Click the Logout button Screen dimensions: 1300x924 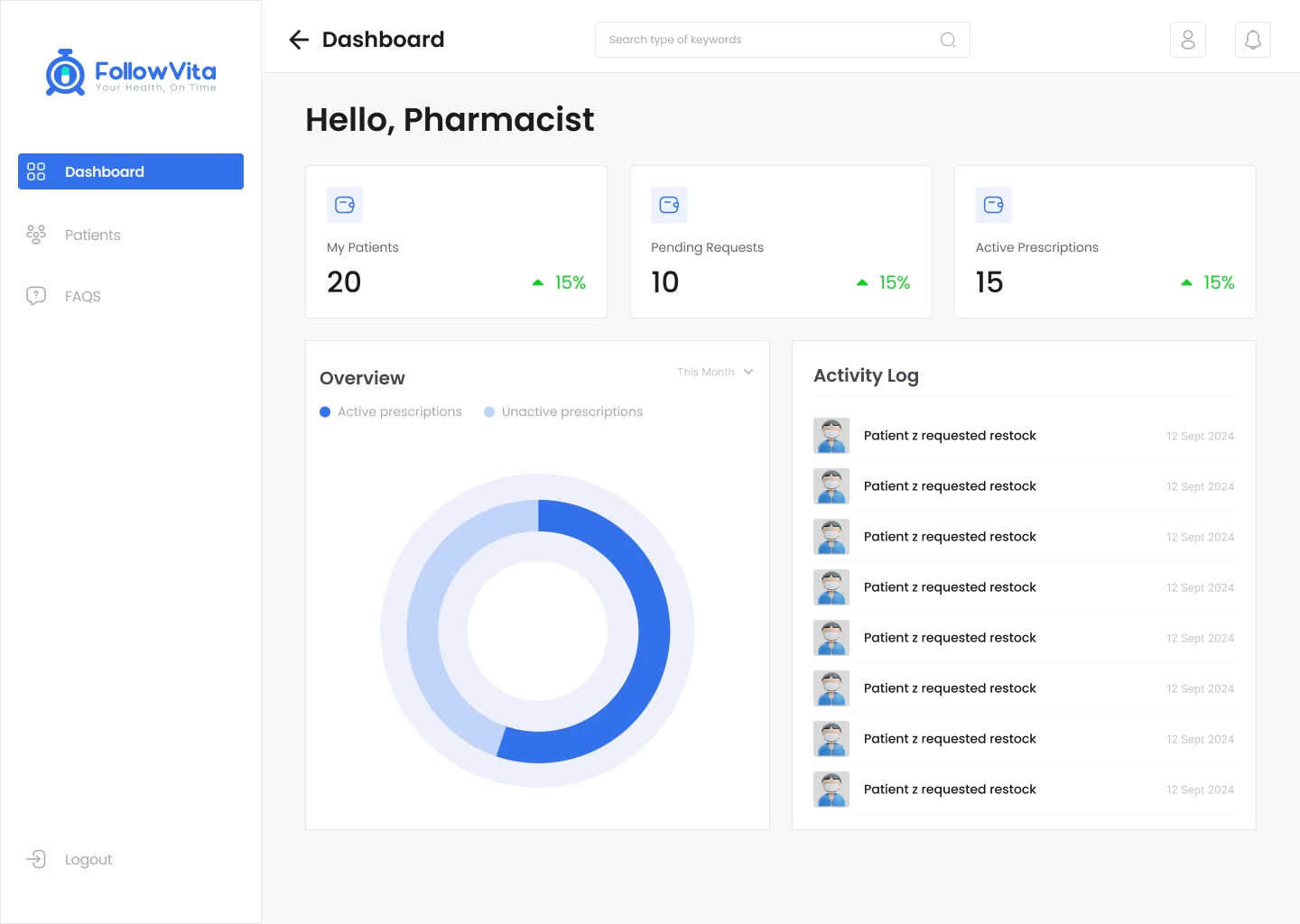88,859
